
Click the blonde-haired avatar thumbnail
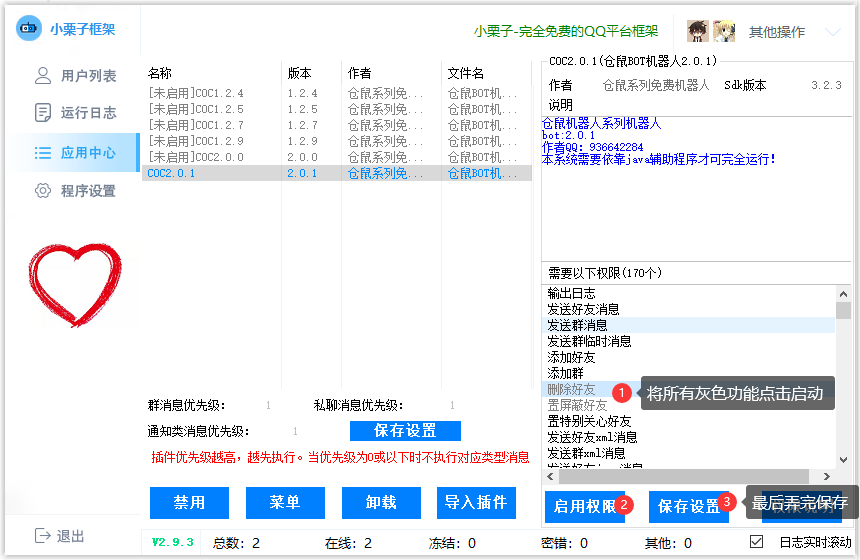(724, 31)
